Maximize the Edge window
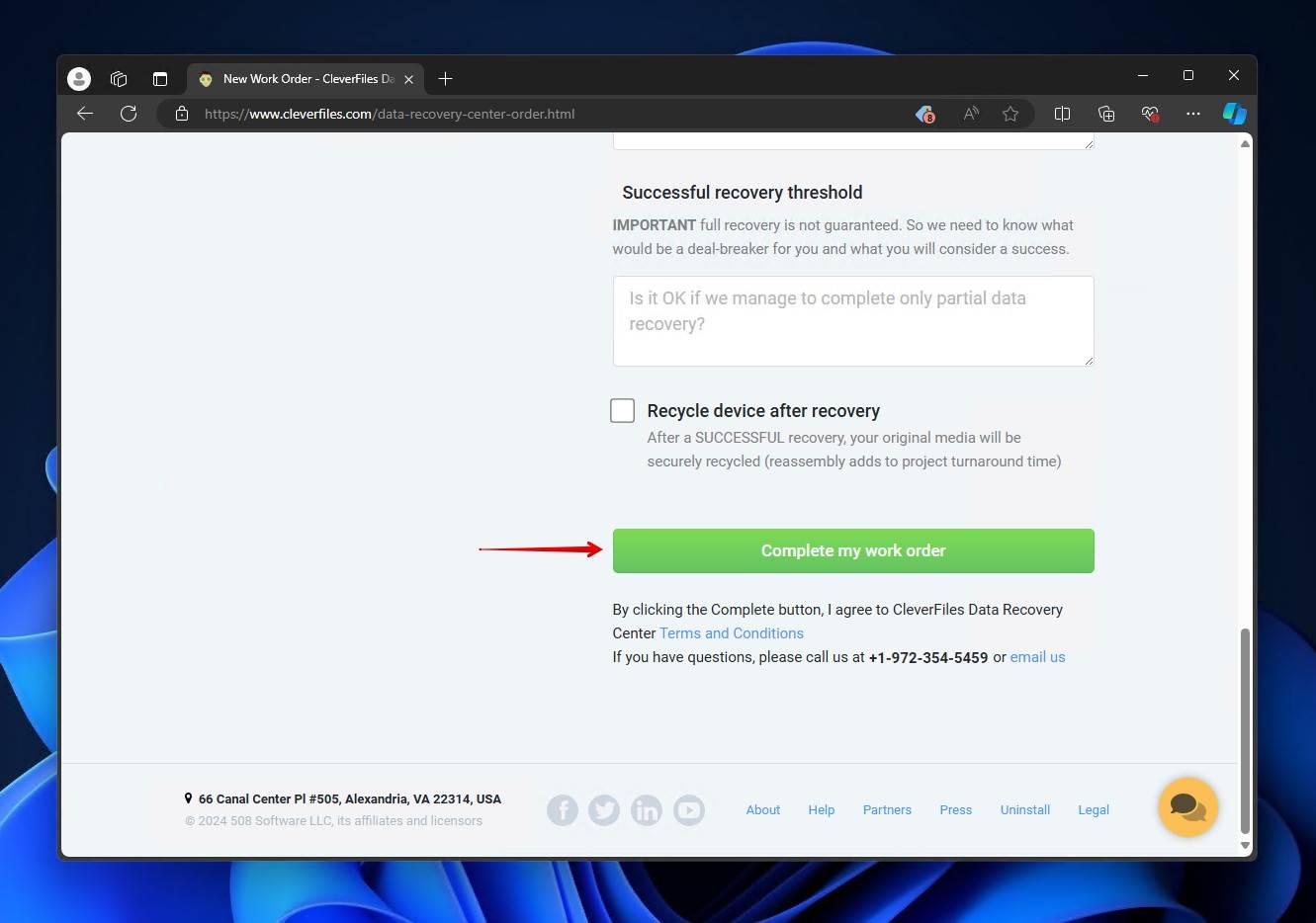The image size is (1316, 923). pos(1188,75)
